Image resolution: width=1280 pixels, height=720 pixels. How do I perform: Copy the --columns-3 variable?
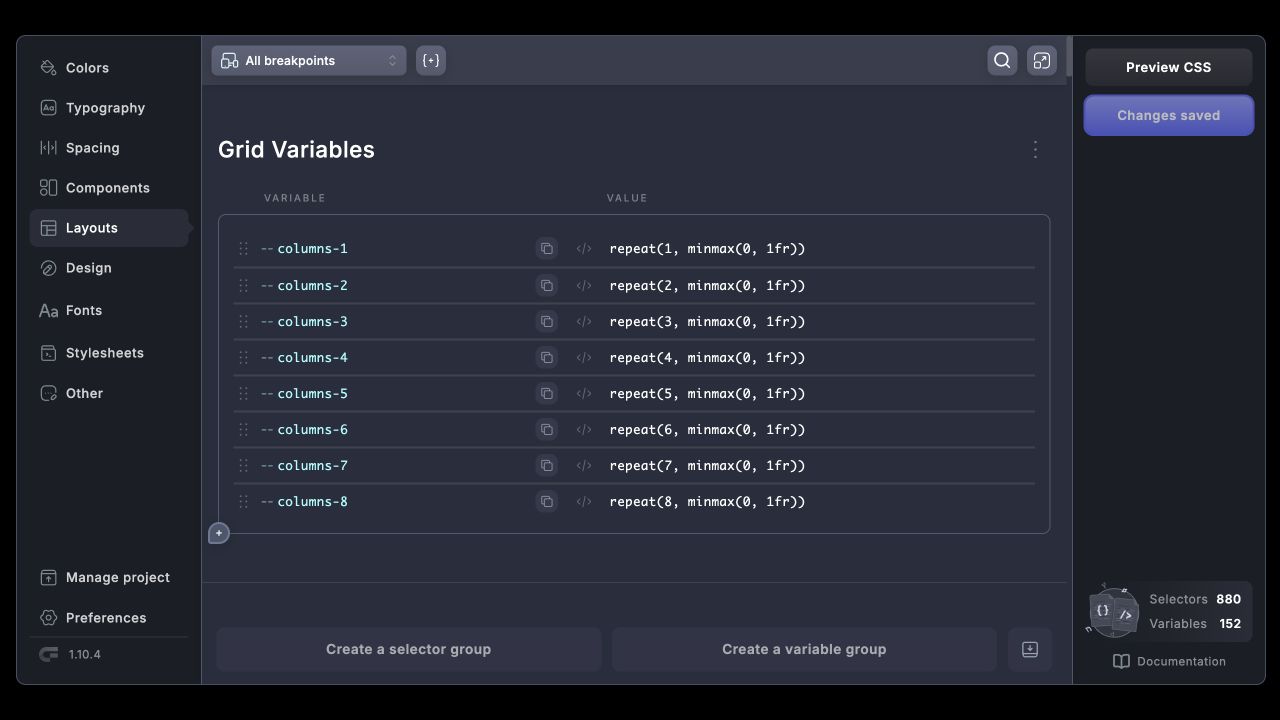(x=546, y=322)
